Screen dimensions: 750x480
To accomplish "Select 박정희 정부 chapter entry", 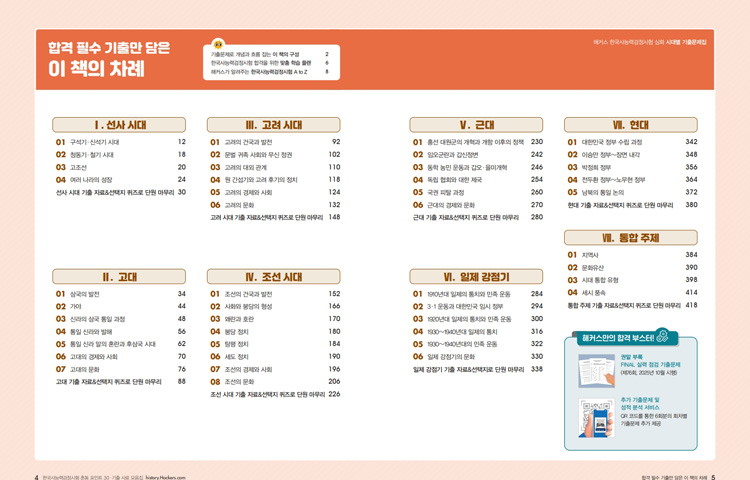I will (x=600, y=167).
